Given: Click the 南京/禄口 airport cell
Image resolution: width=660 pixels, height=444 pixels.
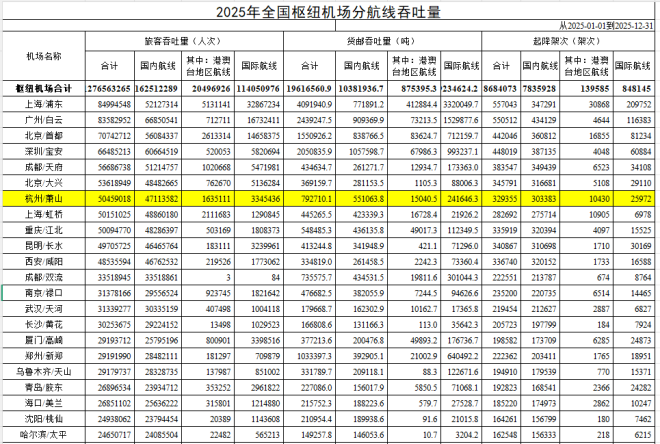Looking at the screenshot, I should [41, 293].
